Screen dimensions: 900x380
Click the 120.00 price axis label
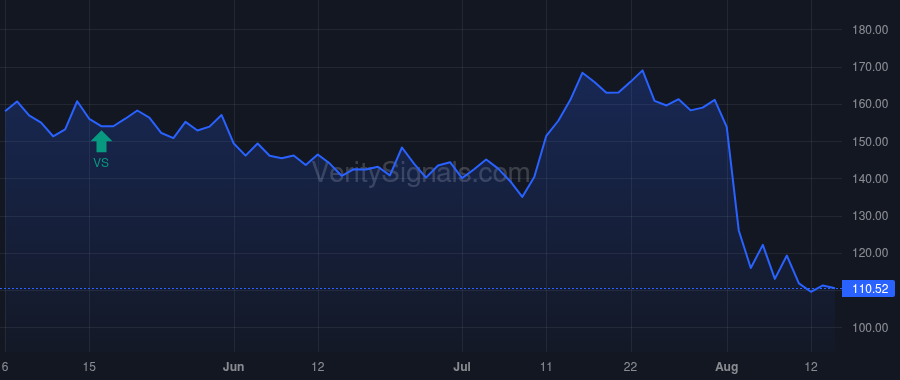coord(870,253)
